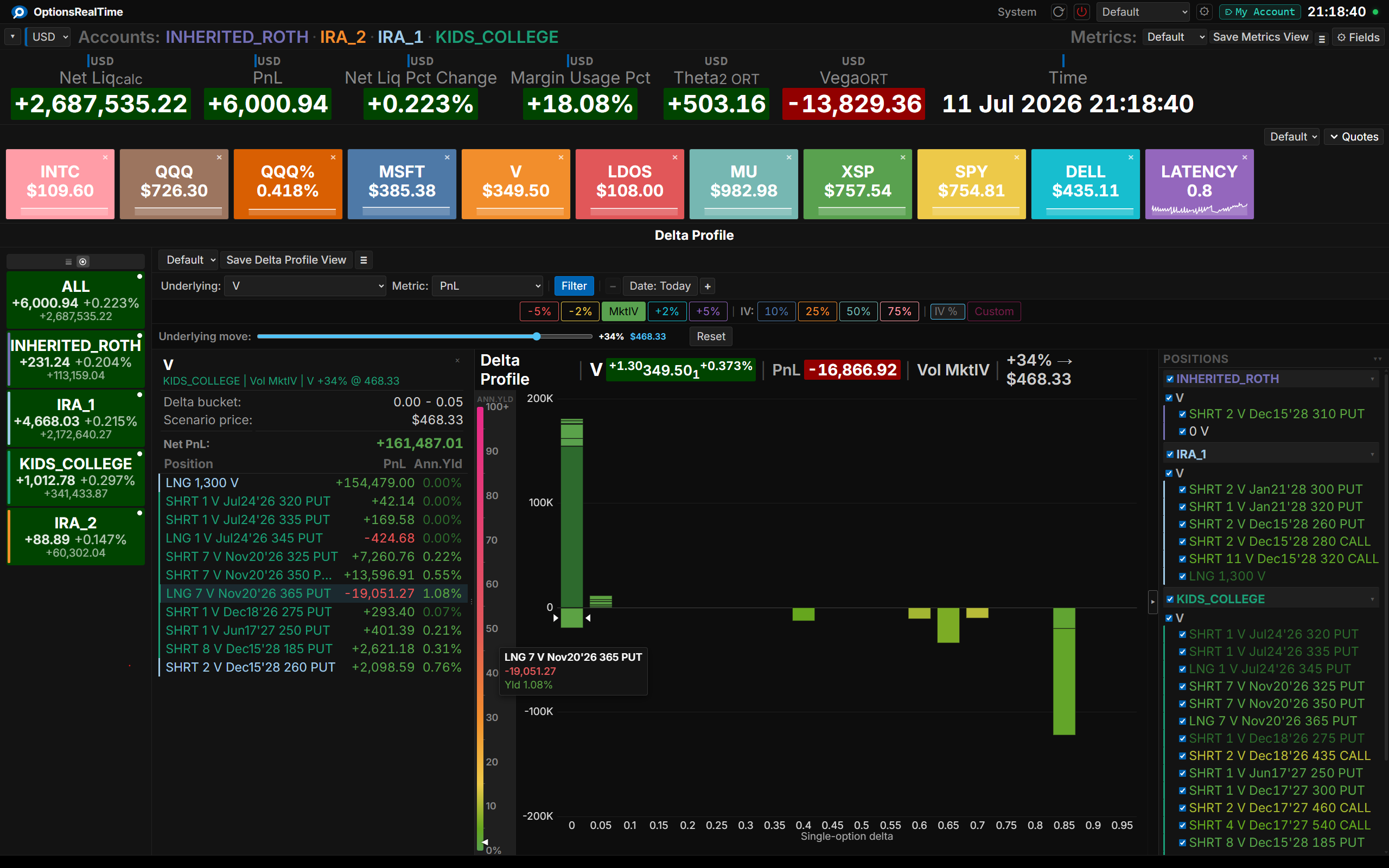Screen dimensions: 1389x868
Task: Click the red power icon
Action: coord(1082,12)
